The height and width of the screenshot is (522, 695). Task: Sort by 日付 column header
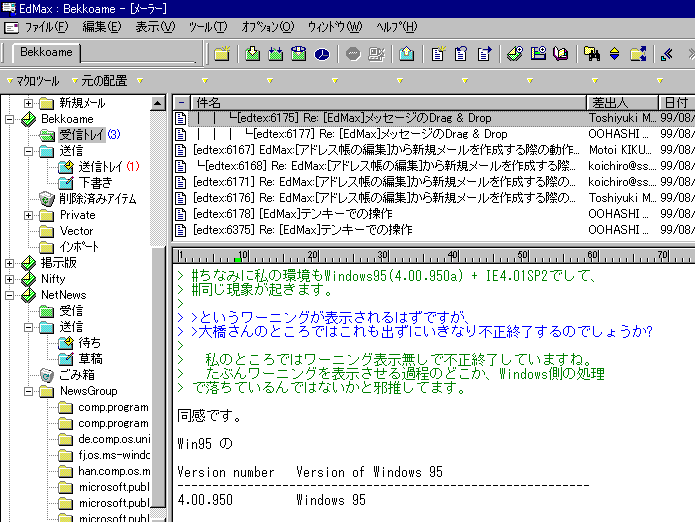point(676,103)
